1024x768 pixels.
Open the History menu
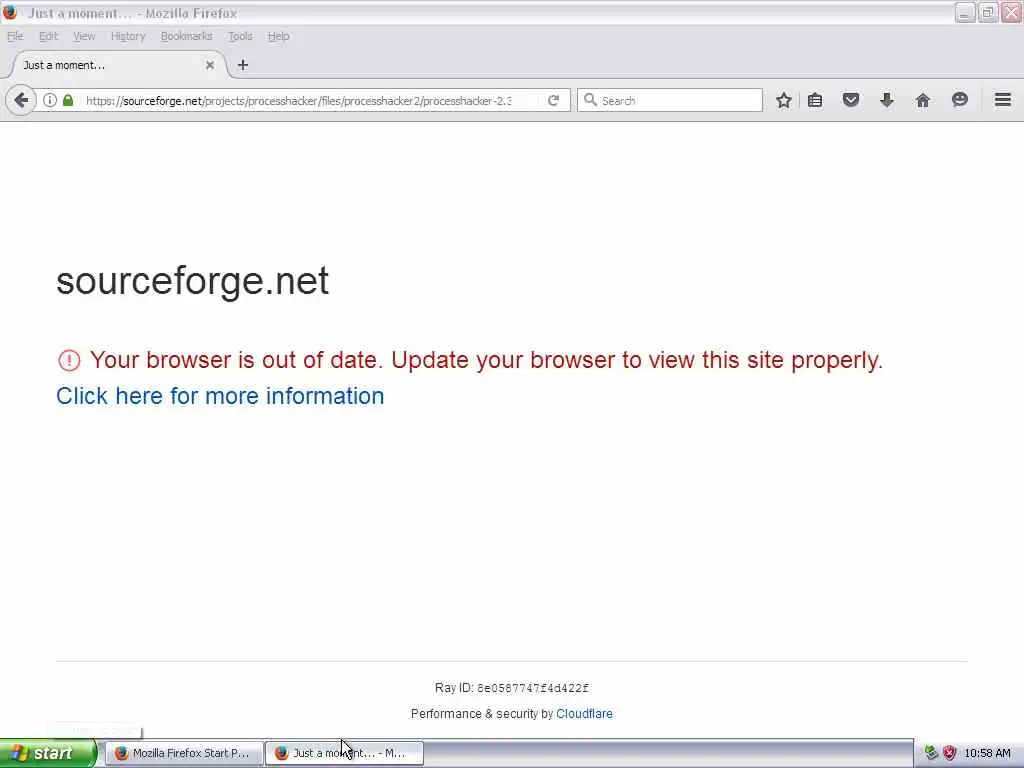pos(128,37)
